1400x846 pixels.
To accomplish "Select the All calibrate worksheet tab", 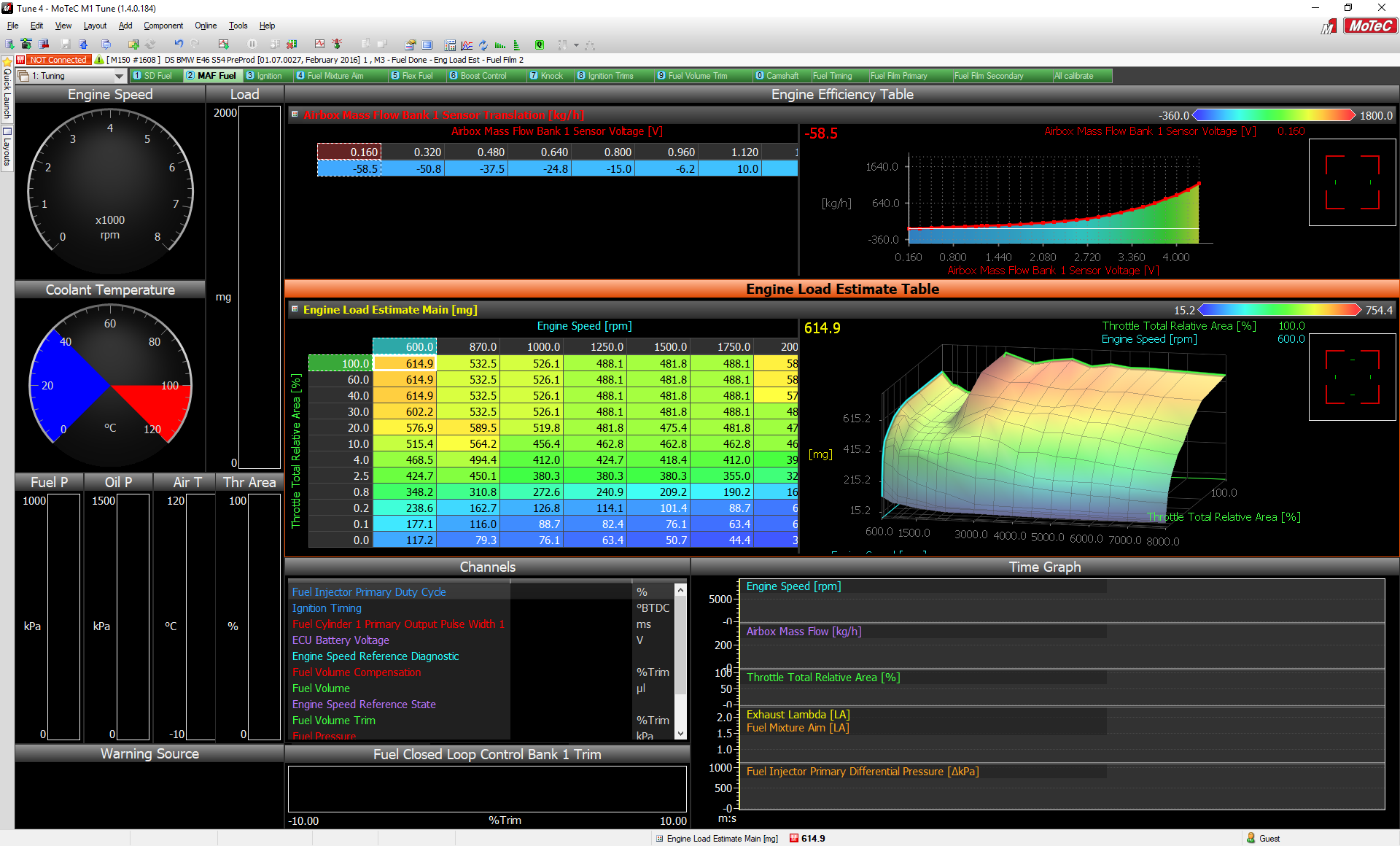I will tap(1082, 76).
